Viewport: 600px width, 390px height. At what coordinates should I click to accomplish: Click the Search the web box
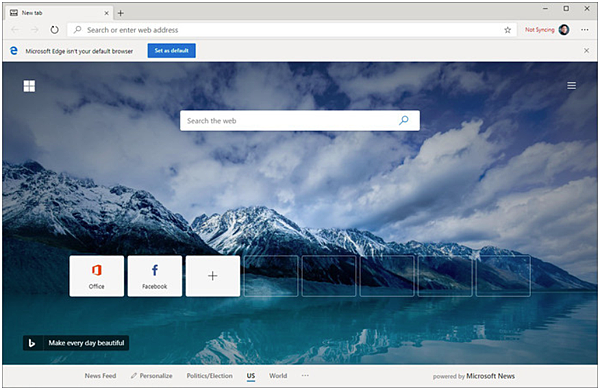[300, 121]
